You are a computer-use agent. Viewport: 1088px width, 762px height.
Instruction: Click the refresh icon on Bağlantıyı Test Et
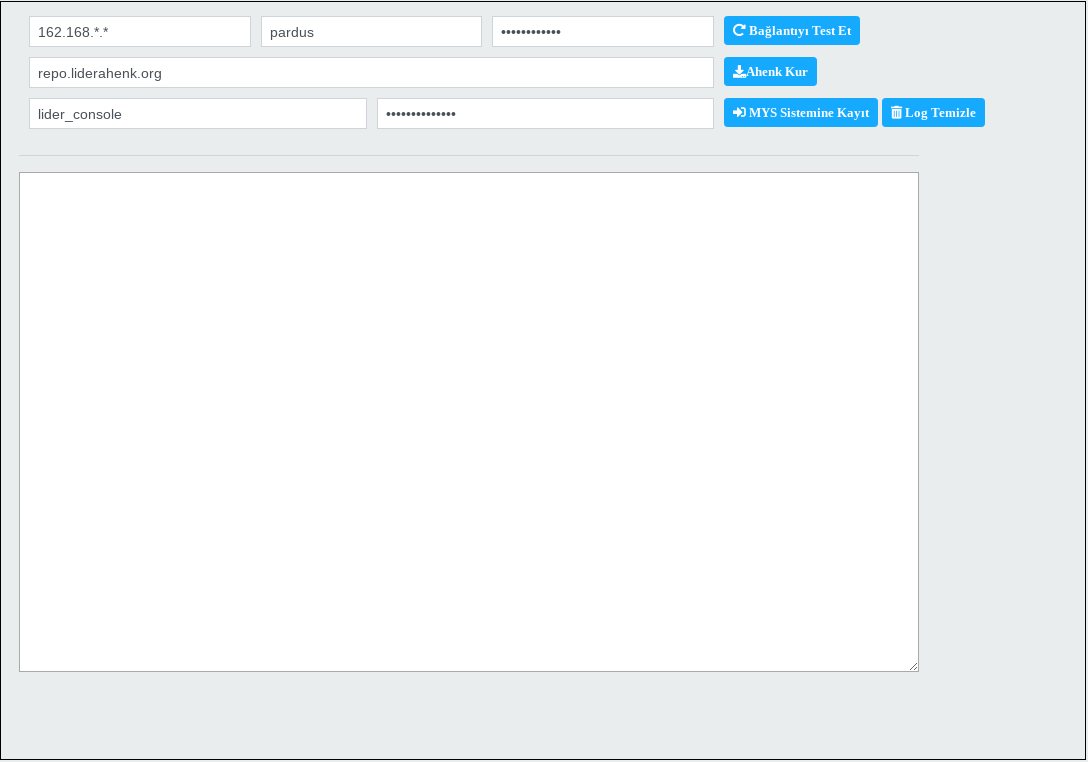(x=739, y=31)
